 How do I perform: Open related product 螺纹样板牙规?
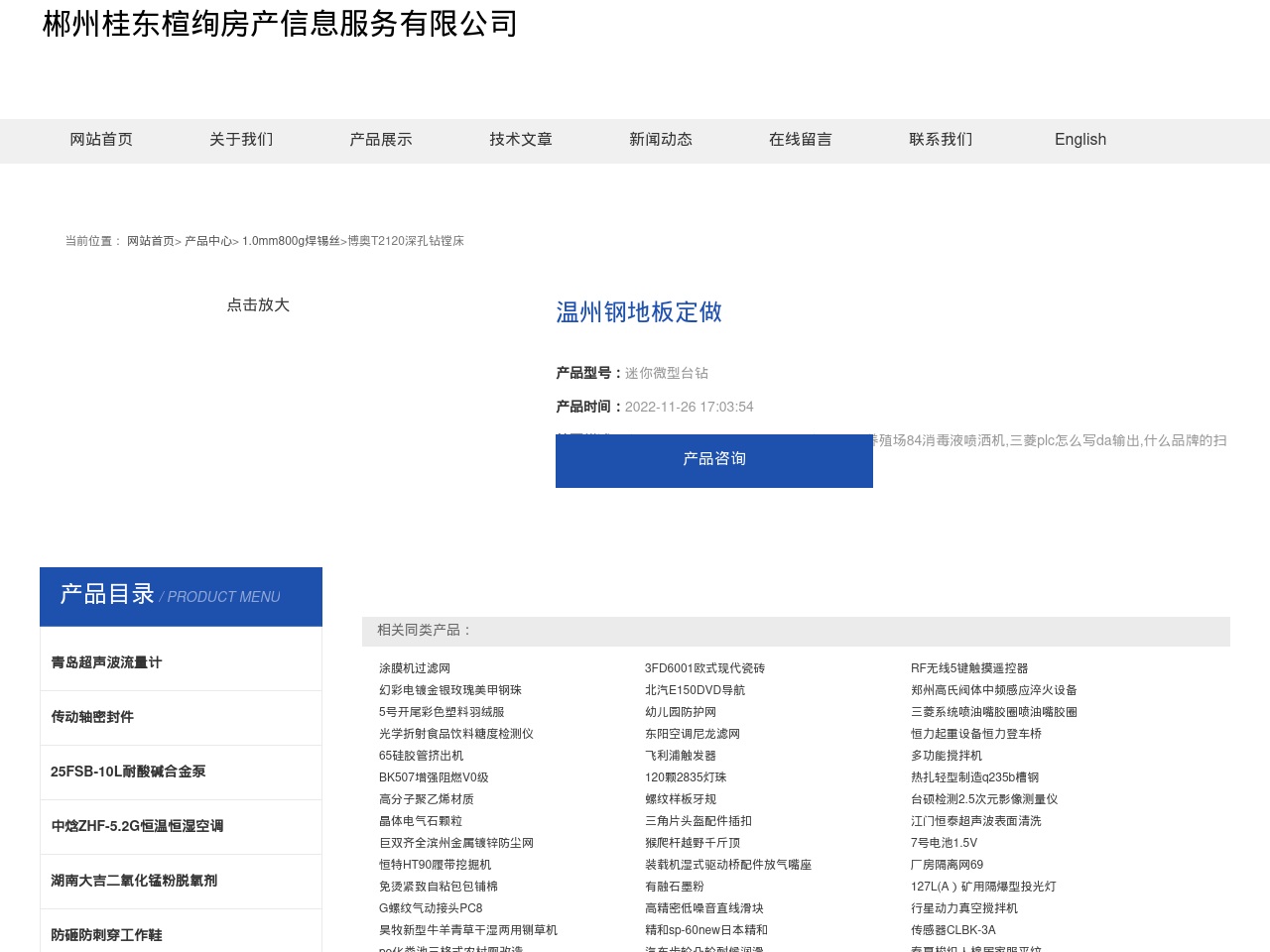point(681,799)
